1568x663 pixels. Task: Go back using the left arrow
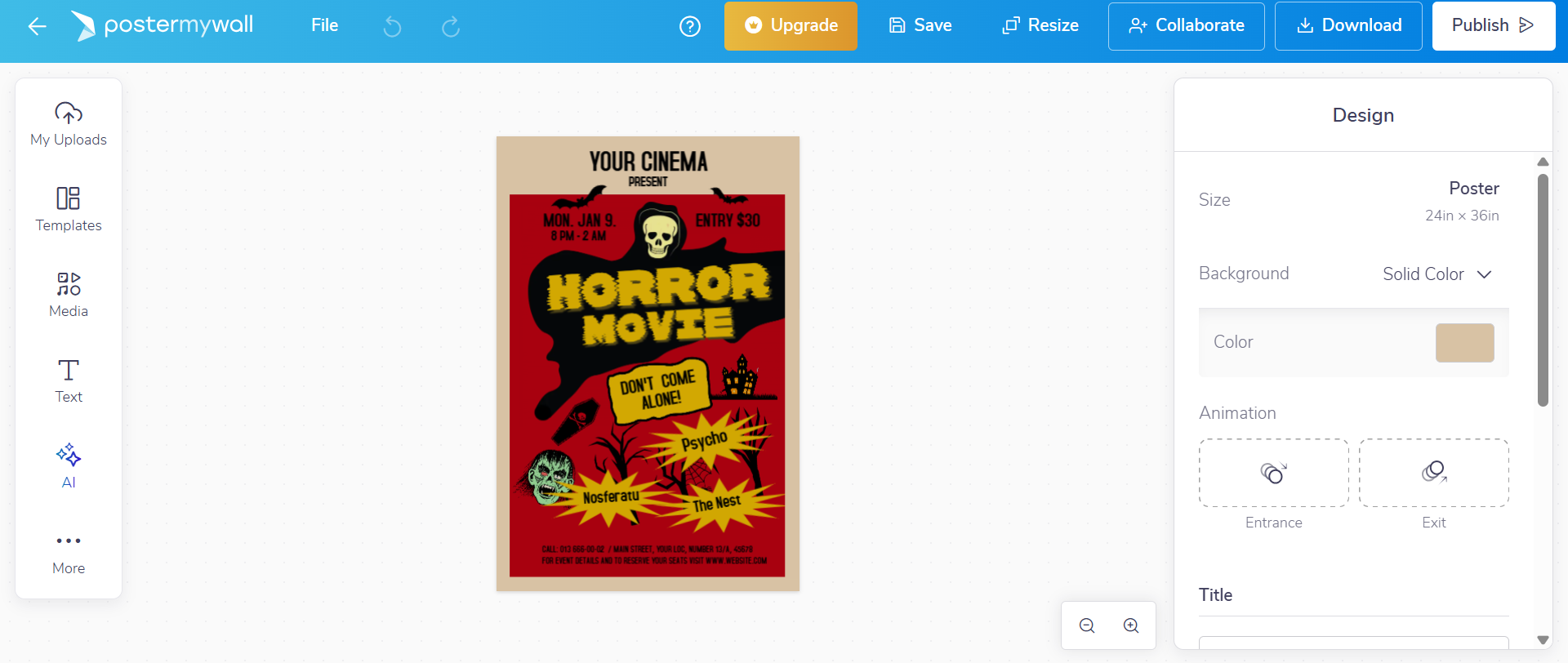[x=38, y=26]
